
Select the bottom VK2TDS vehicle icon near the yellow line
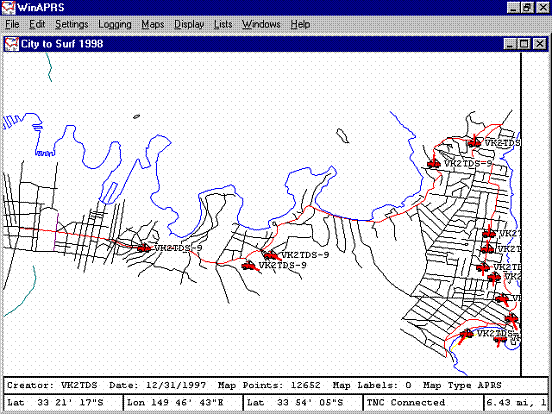point(466,334)
